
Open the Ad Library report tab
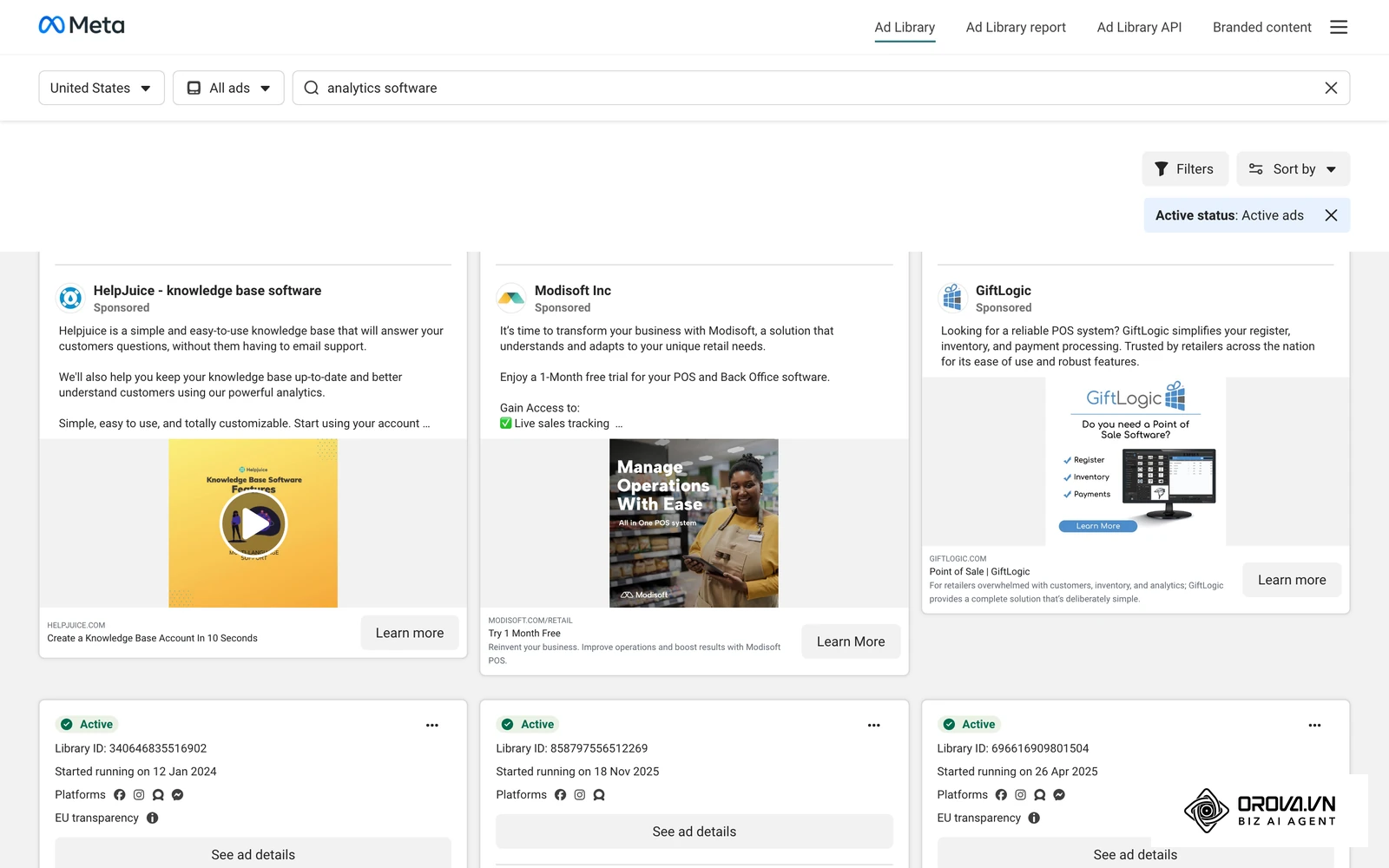click(1016, 27)
